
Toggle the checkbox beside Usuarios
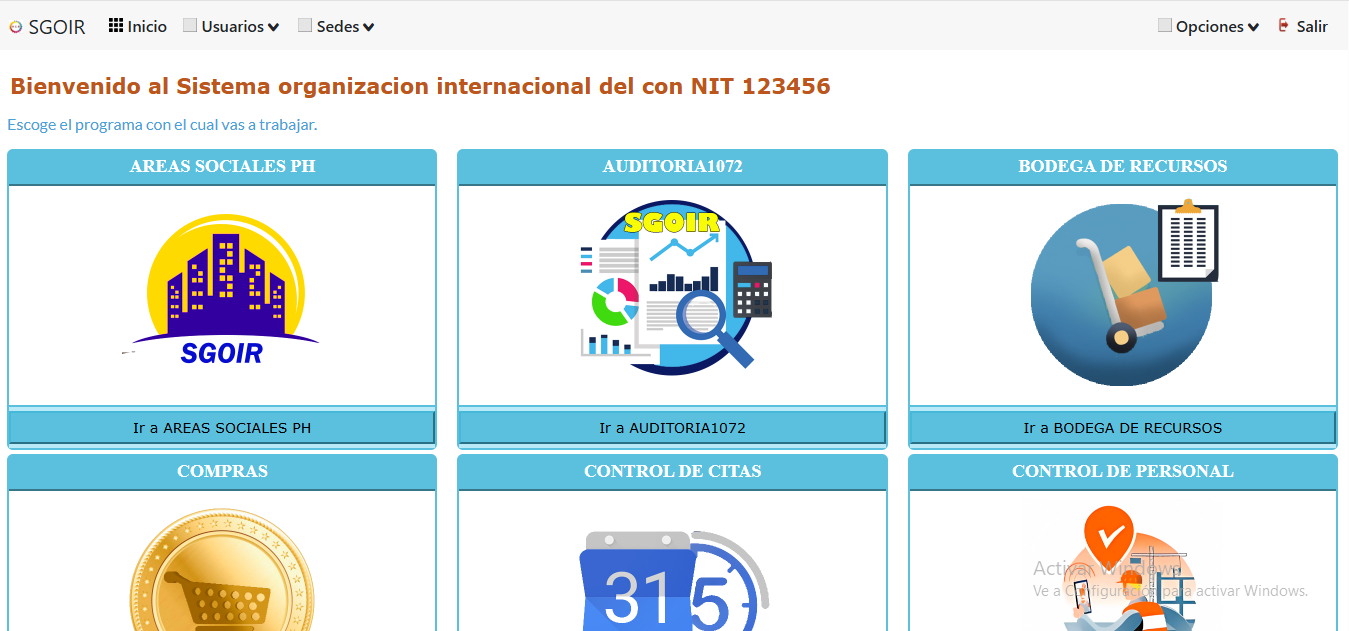[x=188, y=25]
